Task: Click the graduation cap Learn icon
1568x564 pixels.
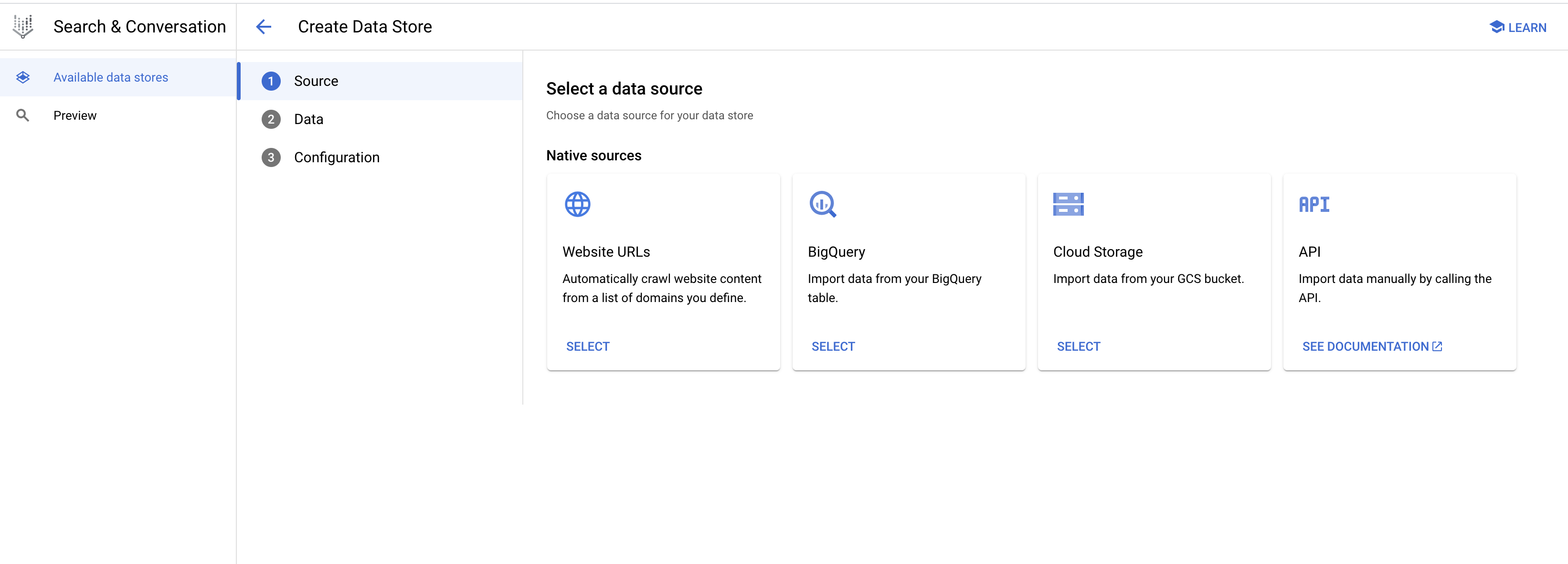Action: tap(1496, 27)
